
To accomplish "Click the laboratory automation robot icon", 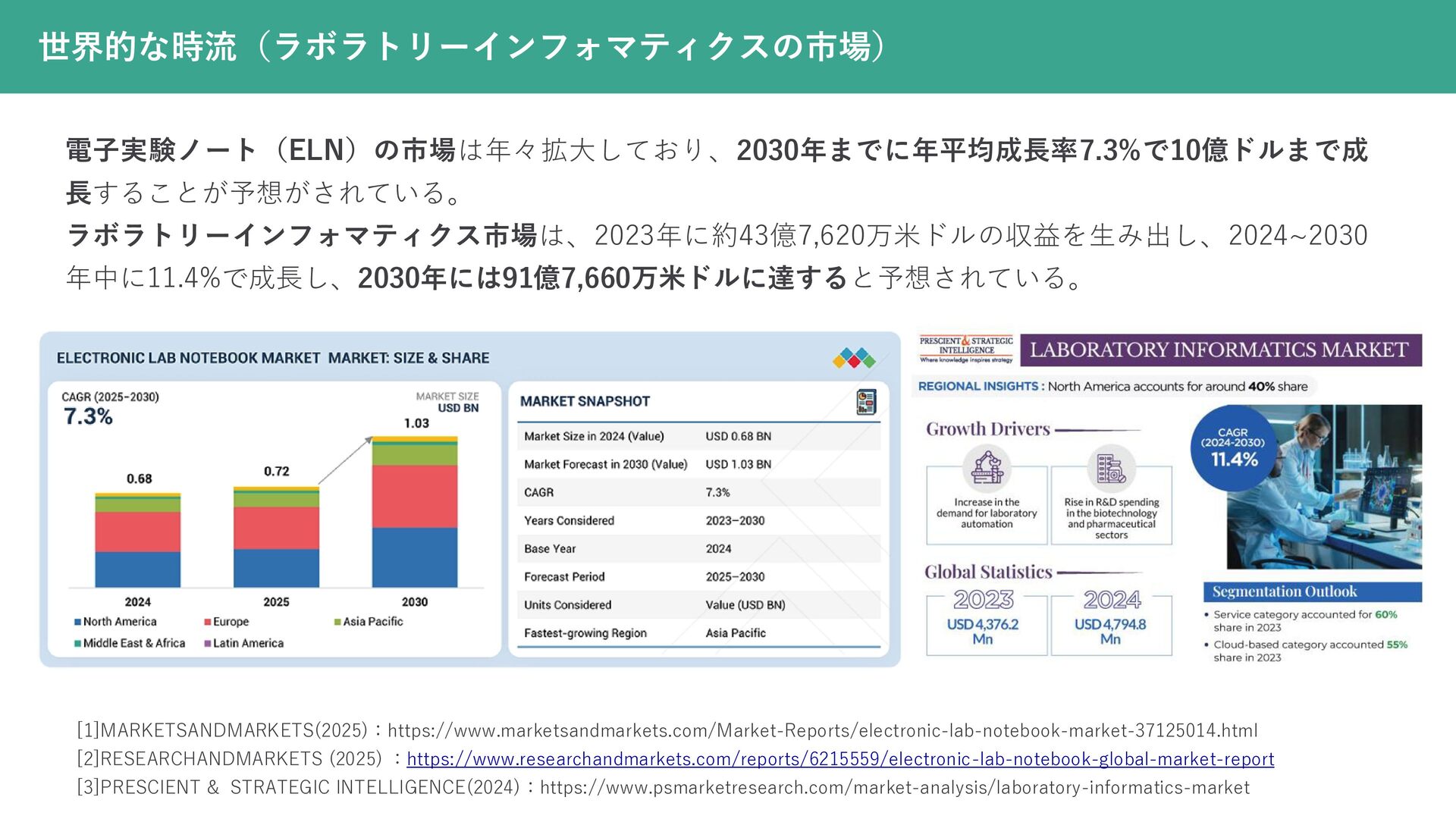I will [x=987, y=469].
